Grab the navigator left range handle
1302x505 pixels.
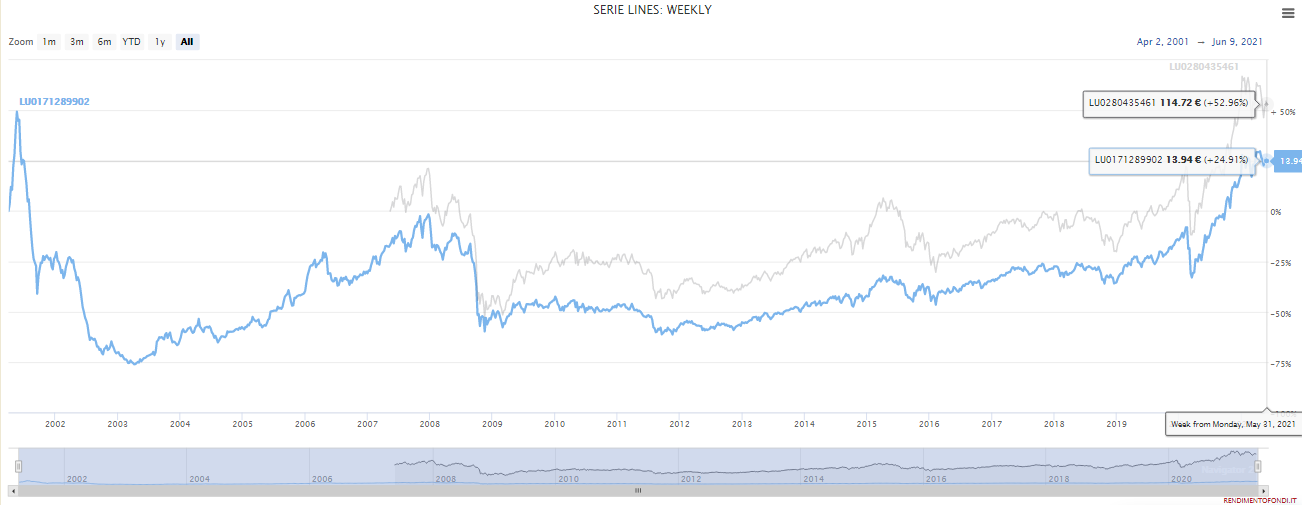pyautogui.click(x=18, y=466)
